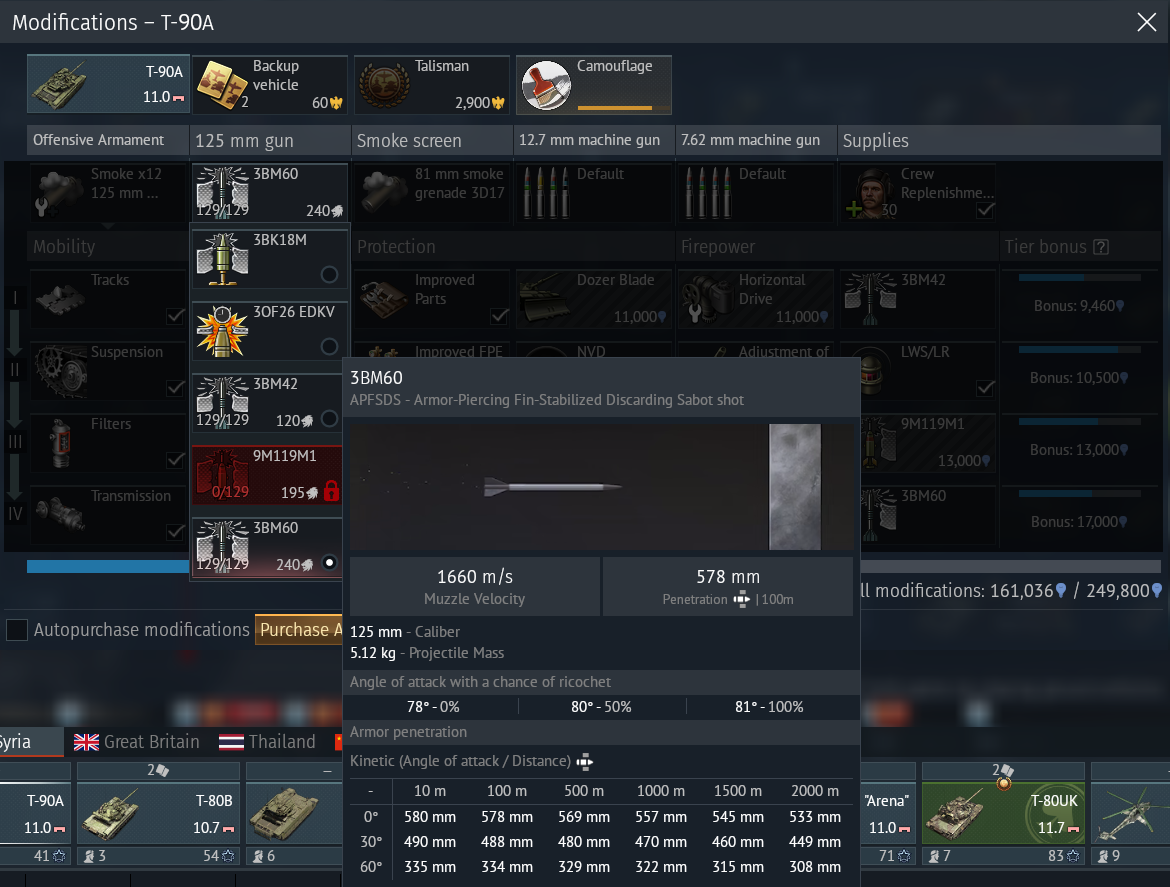Screen dimensions: 1170x887
Task: Open Smoke x12 125 mm modification
Action: (107, 192)
